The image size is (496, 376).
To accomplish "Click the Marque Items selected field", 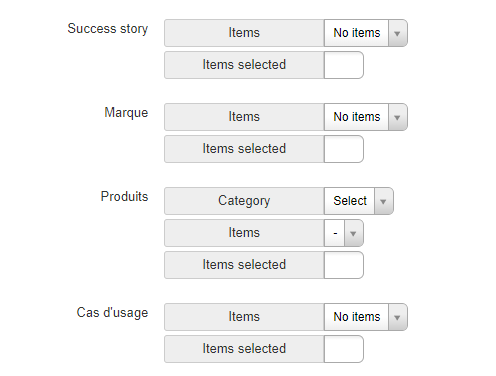I will click(344, 149).
